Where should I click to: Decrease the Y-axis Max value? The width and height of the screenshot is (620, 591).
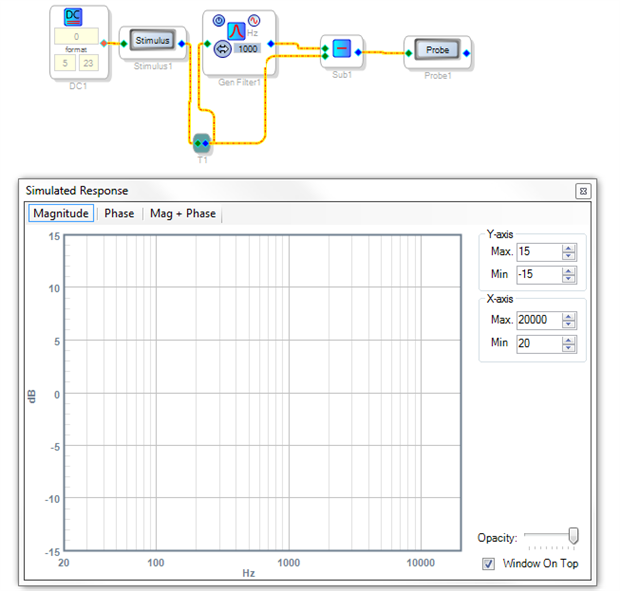click(x=569, y=256)
